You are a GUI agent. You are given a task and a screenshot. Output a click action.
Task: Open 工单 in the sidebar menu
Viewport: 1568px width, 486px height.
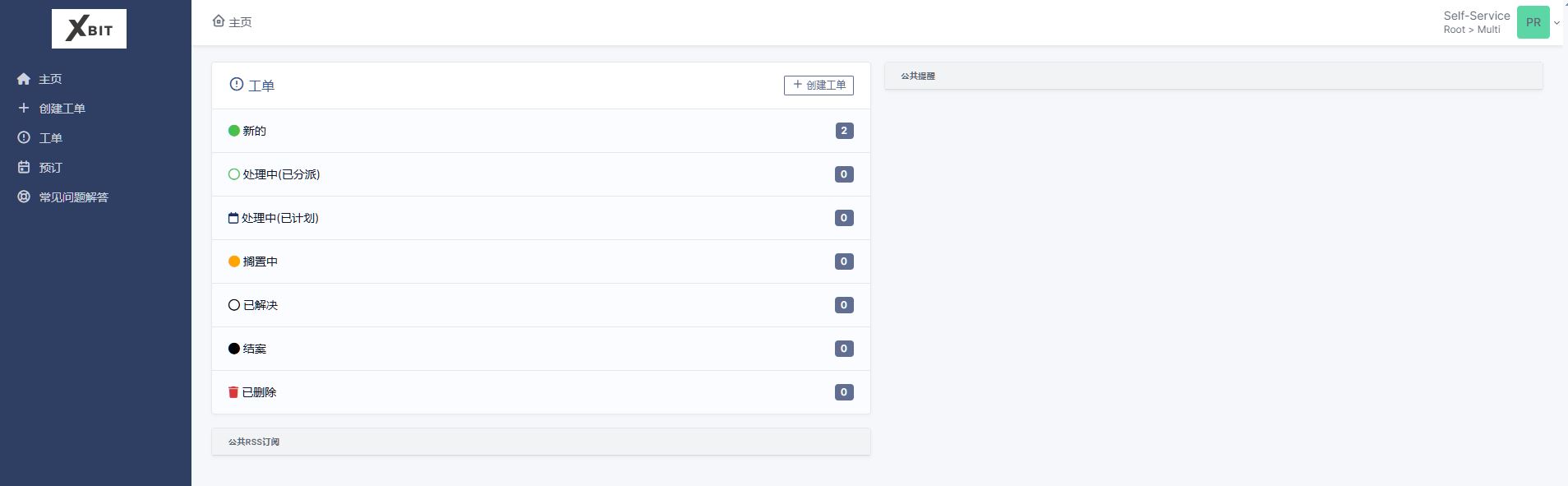(x=51, y=137)
